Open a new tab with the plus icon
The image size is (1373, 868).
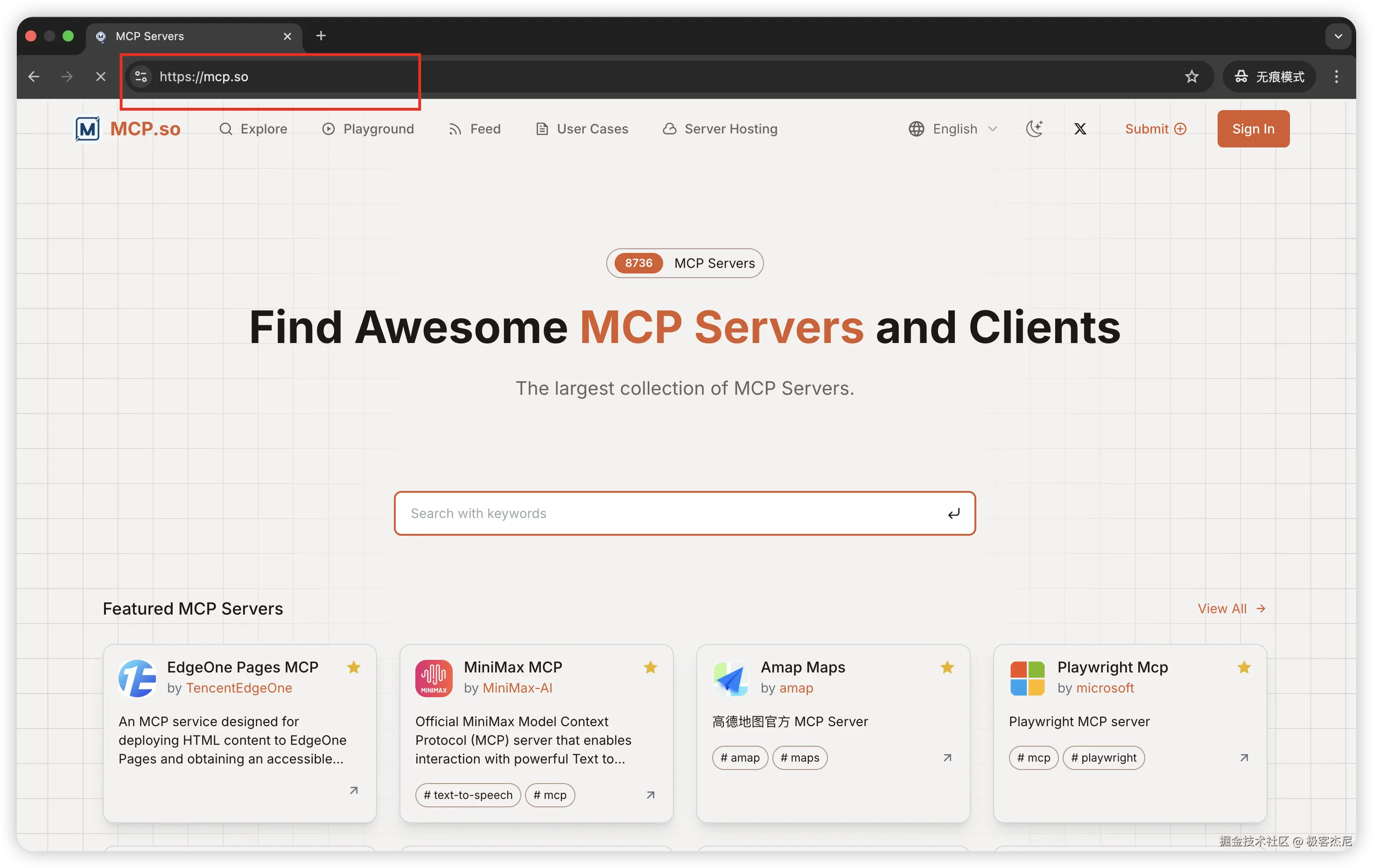click(x=321, y=36)
